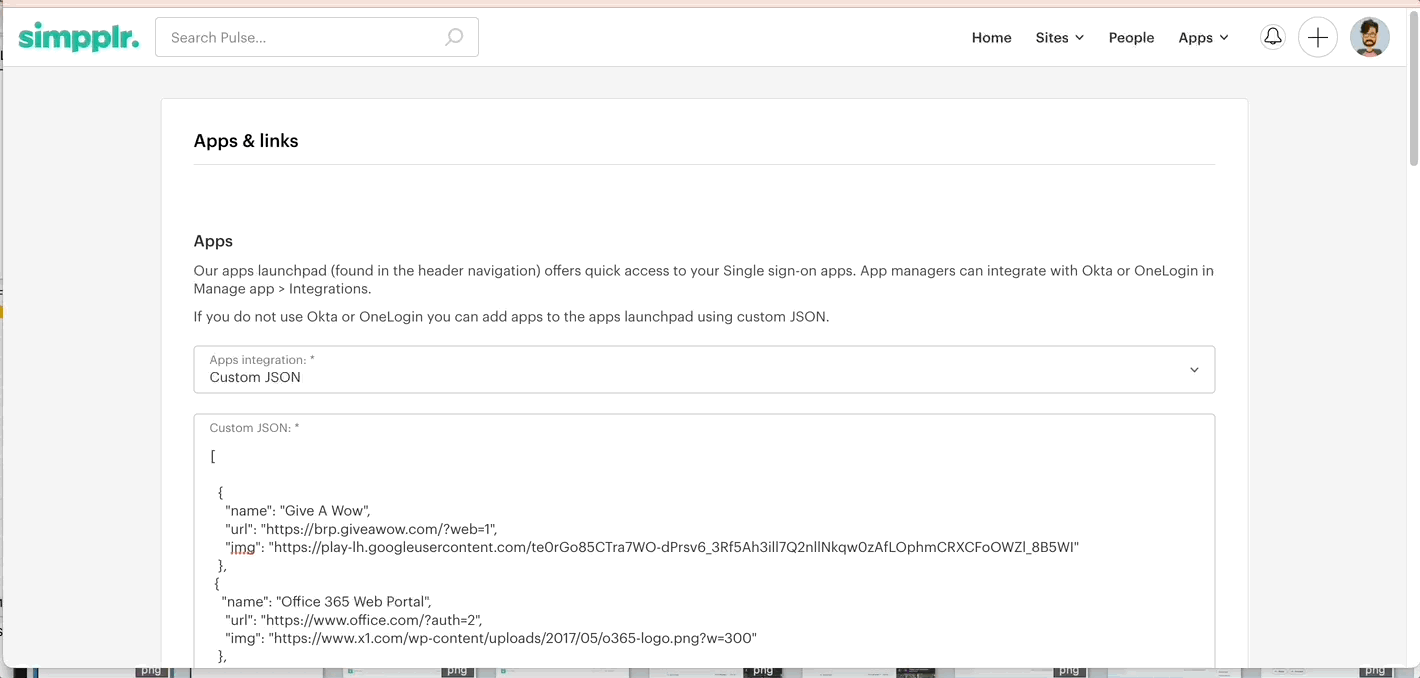Focus the Search Pulse field
1420x678 pixels.
(x=317, y=37)
